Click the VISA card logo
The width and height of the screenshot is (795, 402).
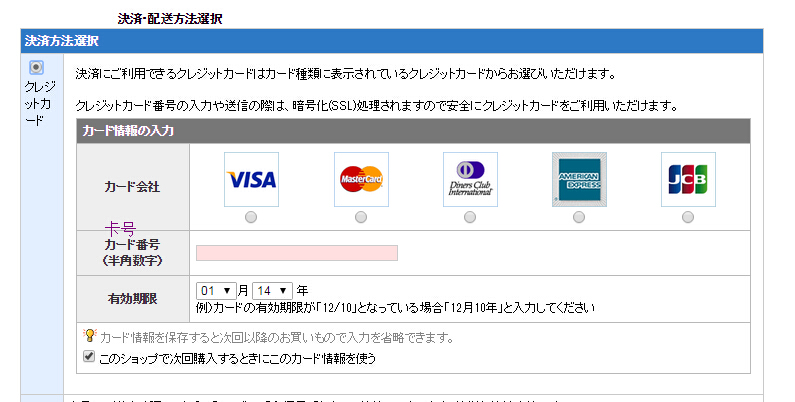251,180
